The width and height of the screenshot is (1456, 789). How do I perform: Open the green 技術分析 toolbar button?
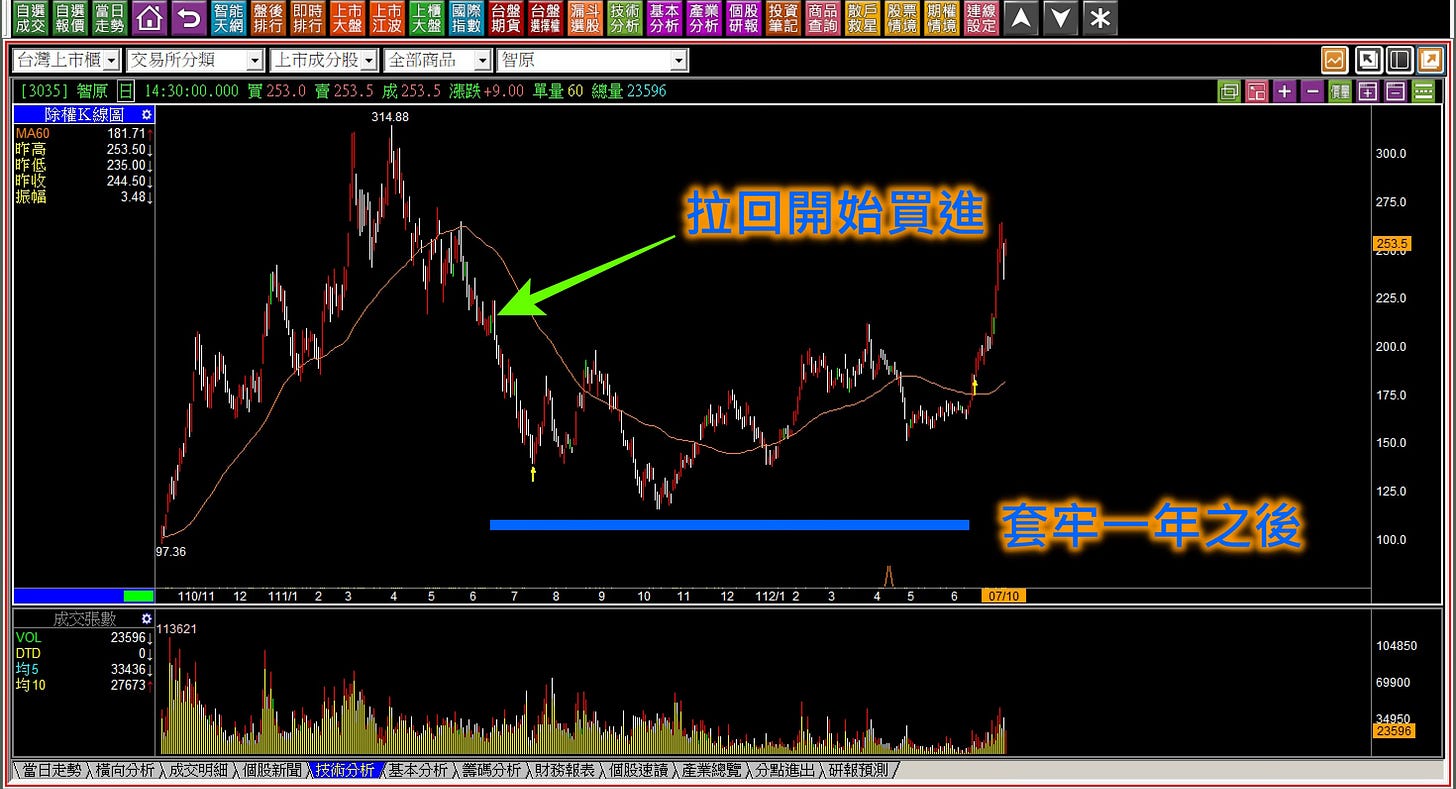tap(624, 18)
